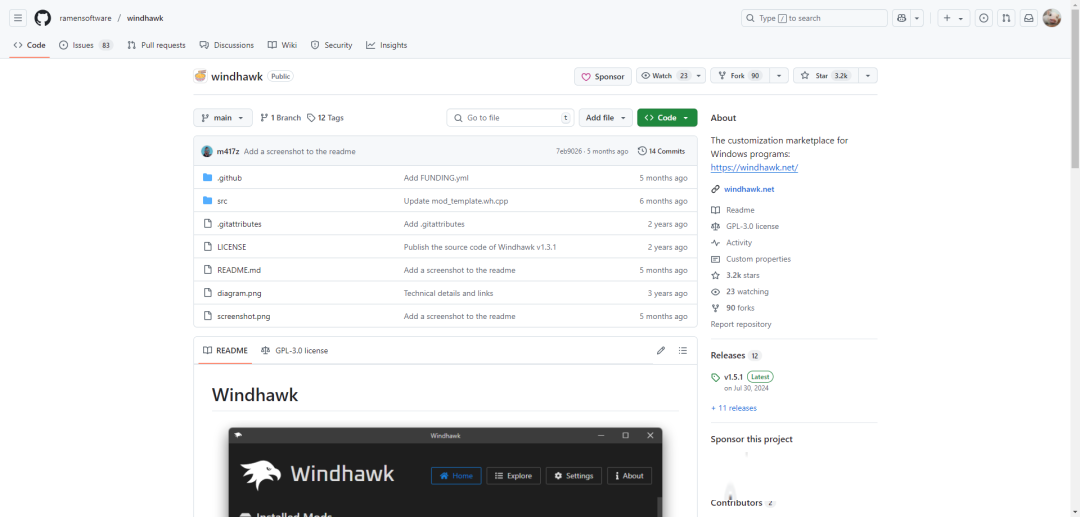Open Custom properties link
The height and width of the screenshot is (517, 1080).
coord(751,260)
